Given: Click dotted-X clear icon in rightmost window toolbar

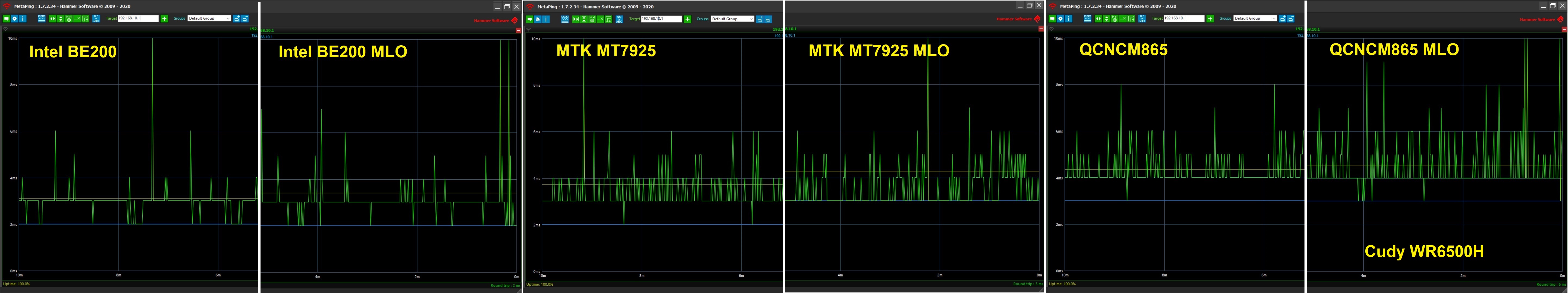Looking at the screenshot, I should [x=1123, y=19].
